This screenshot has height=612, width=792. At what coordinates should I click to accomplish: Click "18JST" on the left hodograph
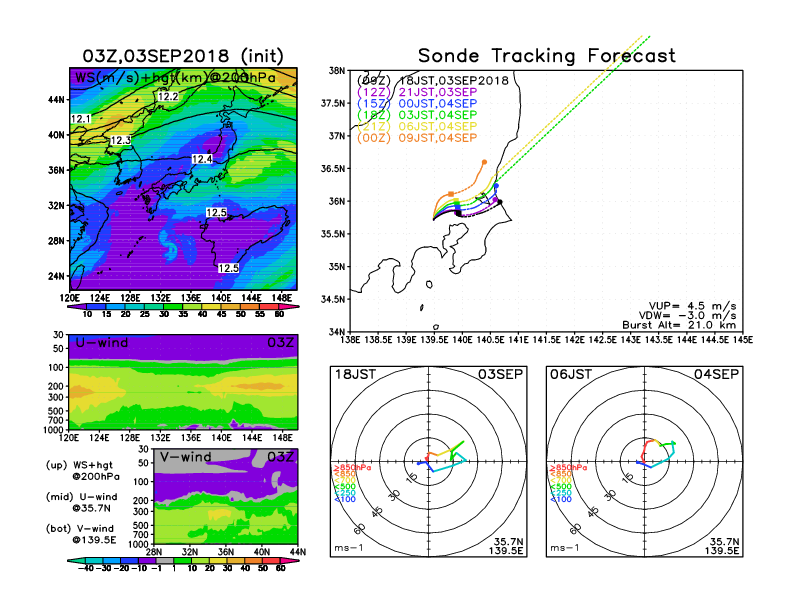click(355, 374)
